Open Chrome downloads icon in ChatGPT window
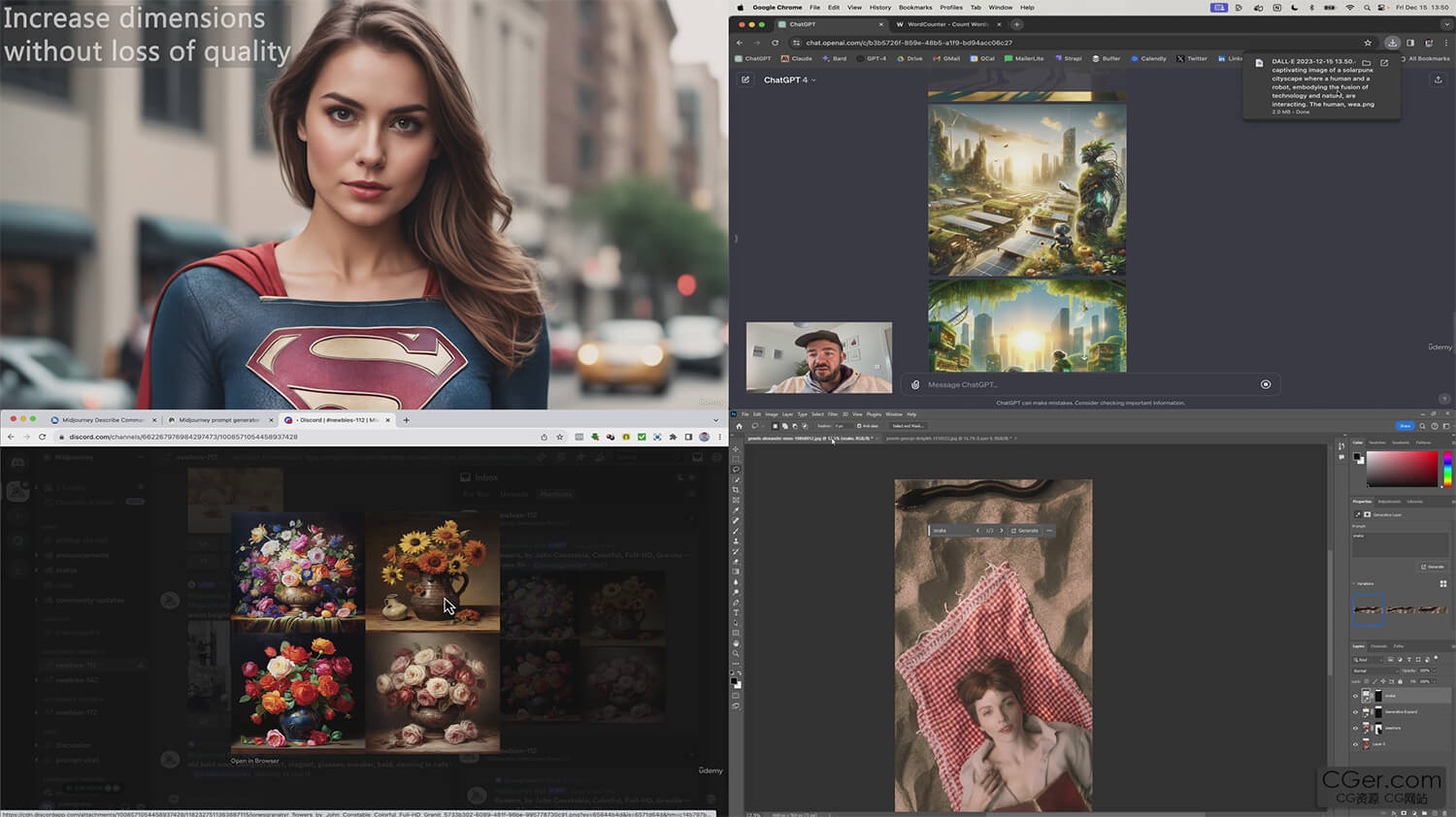This screenshot has height=817, width=1456. 1392,43
